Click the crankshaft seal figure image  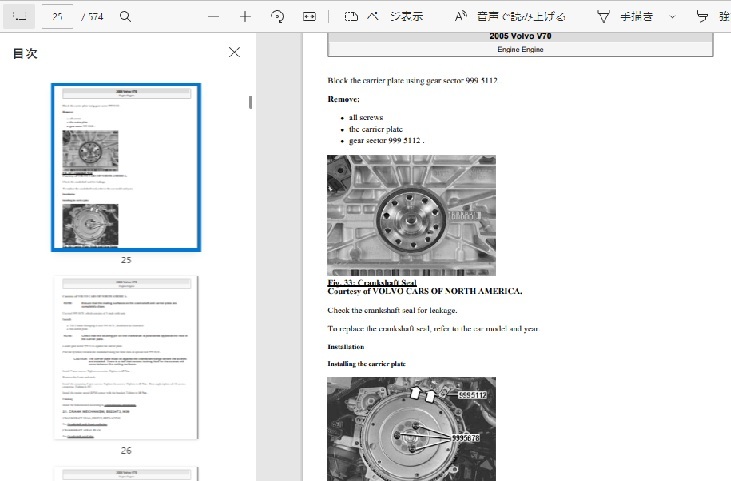(411, 215)
